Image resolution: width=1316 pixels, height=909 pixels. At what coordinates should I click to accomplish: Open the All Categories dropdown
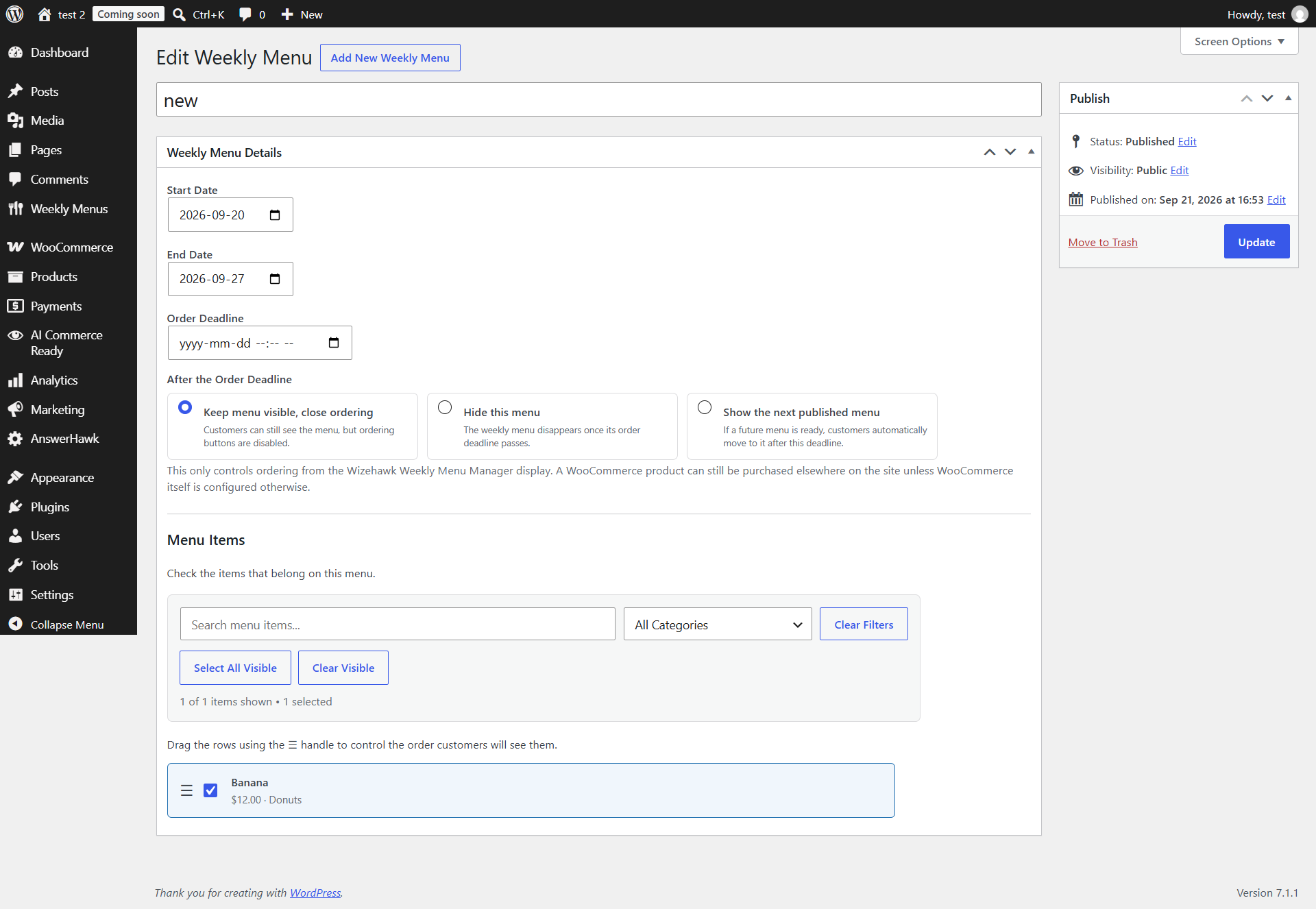[718, 625]
